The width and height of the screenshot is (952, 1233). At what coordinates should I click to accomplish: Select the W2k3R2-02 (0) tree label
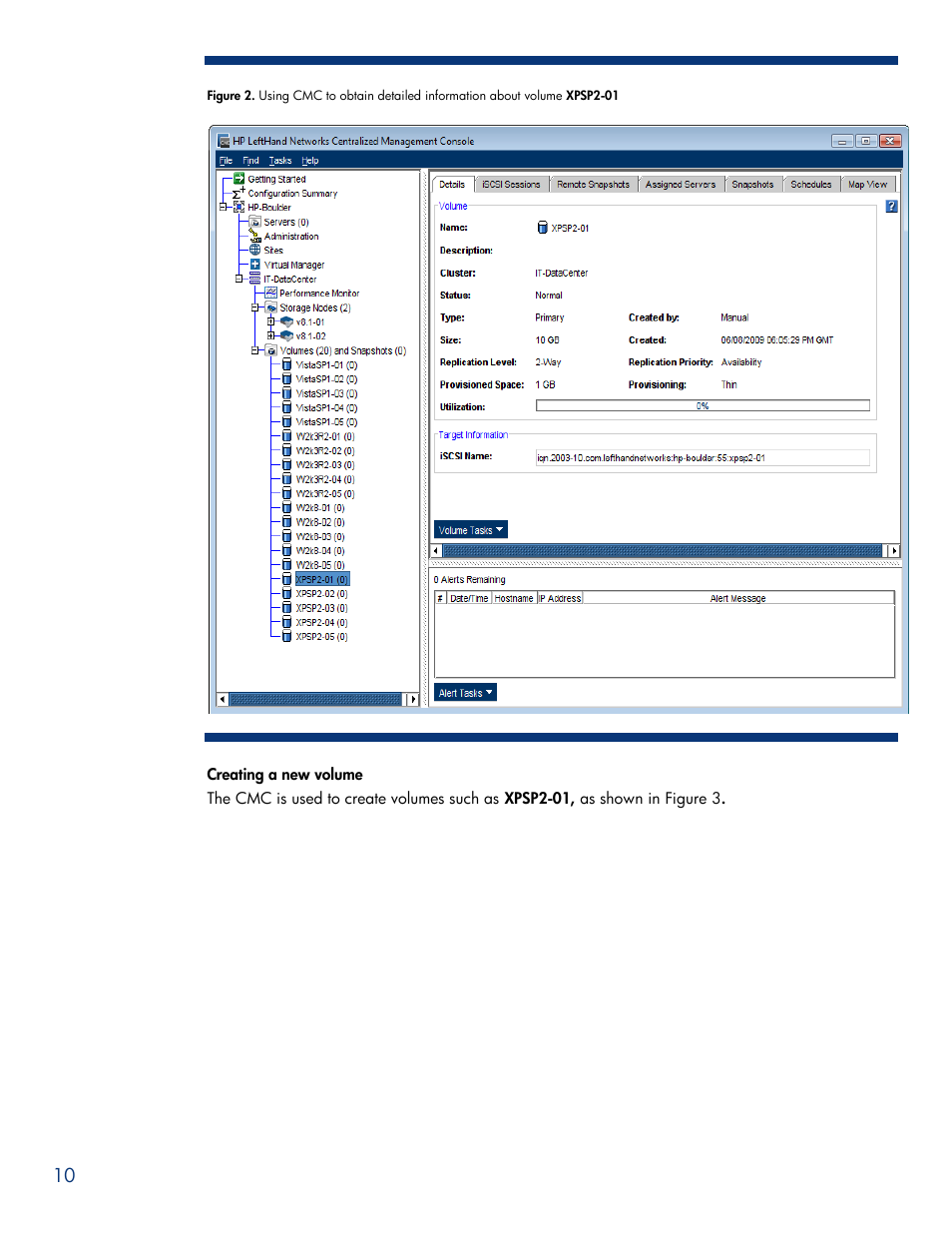point(325,450)
